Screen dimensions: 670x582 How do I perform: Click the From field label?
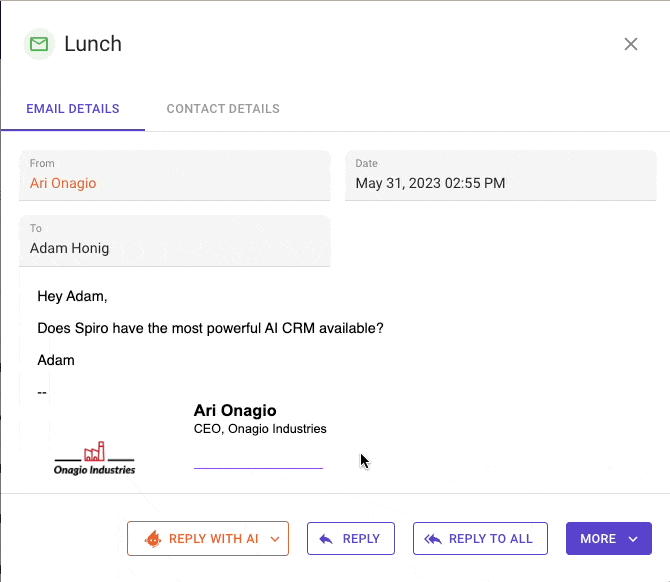42,163
